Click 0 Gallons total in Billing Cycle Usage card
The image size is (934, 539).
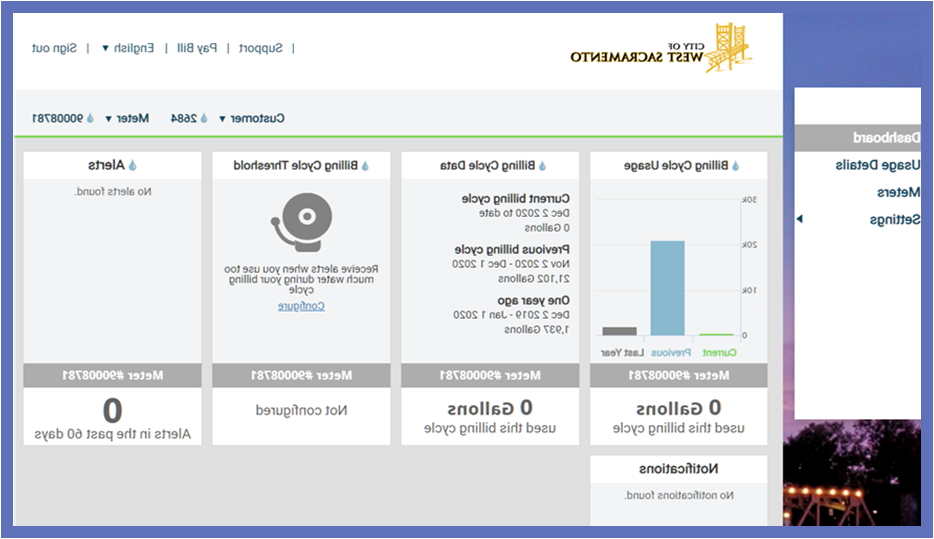[x=679, y=409]
